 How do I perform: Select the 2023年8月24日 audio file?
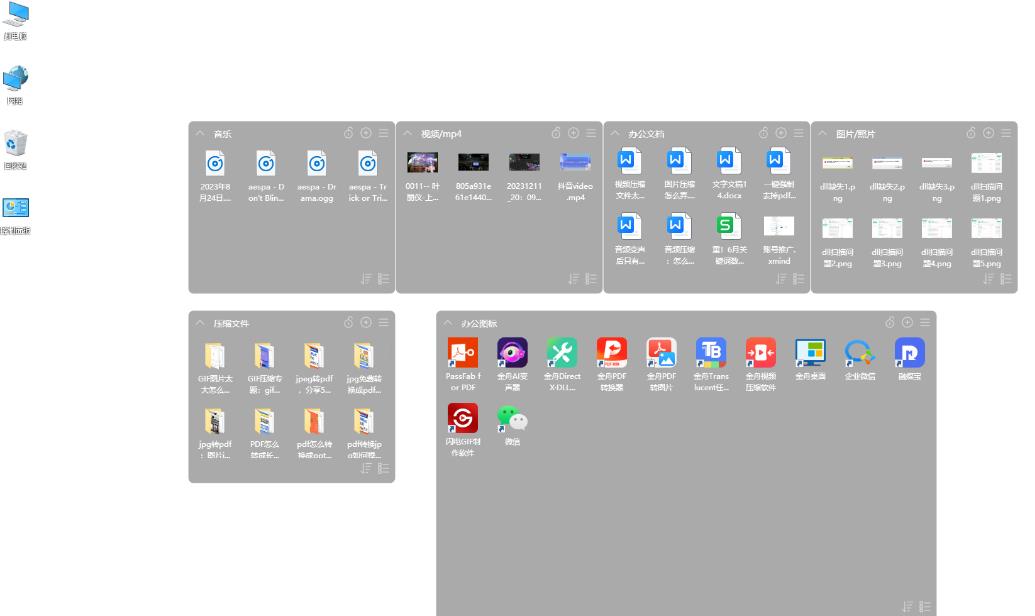pyautogui.click(x=215, y=164)
